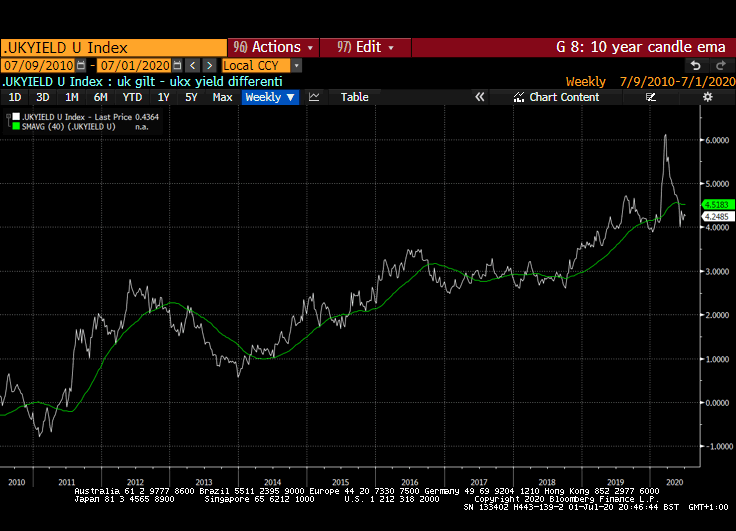The width and height of the screenshot is (736, 531).
Task: Select the YTD range tab
Action: 132,97
